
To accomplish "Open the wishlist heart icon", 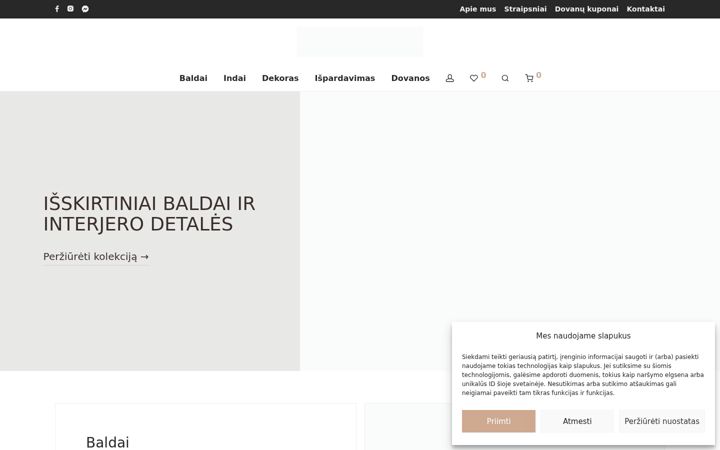I will click(474, 79).
